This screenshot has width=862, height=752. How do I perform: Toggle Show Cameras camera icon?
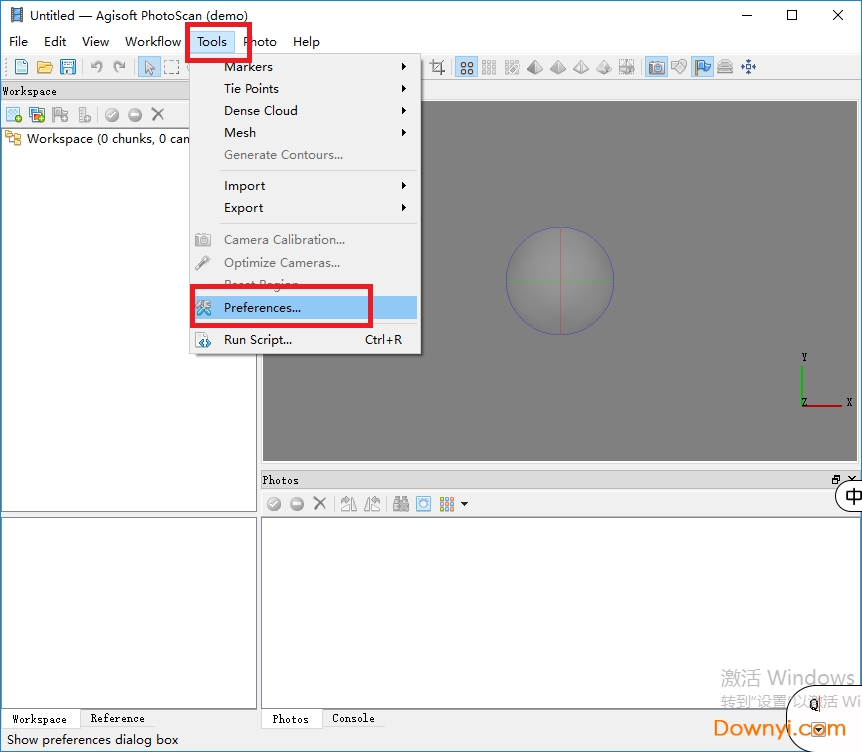tap(656, 67)
